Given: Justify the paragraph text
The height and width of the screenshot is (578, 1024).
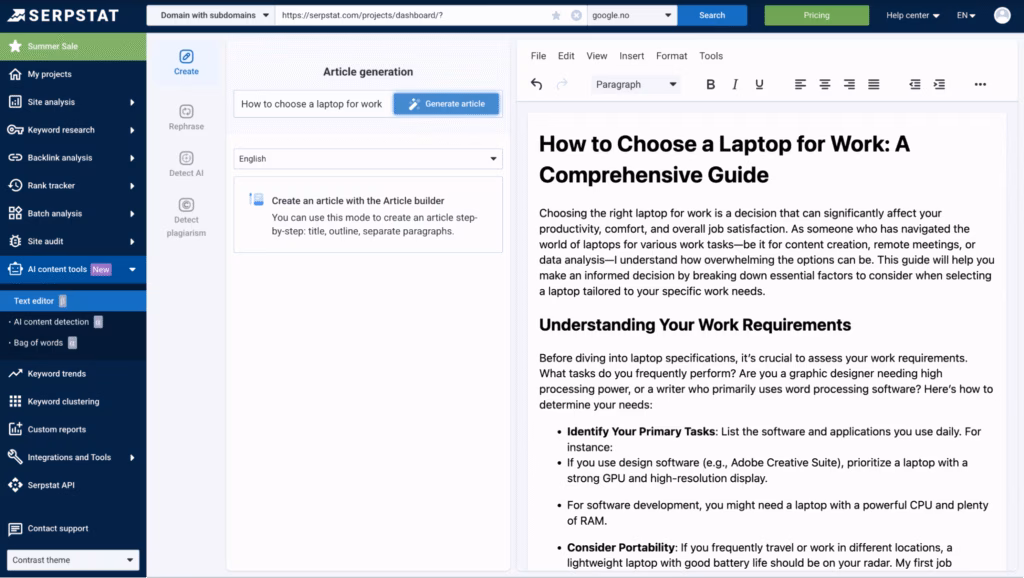Looking at the screenshot, I should tap(873, 85).
